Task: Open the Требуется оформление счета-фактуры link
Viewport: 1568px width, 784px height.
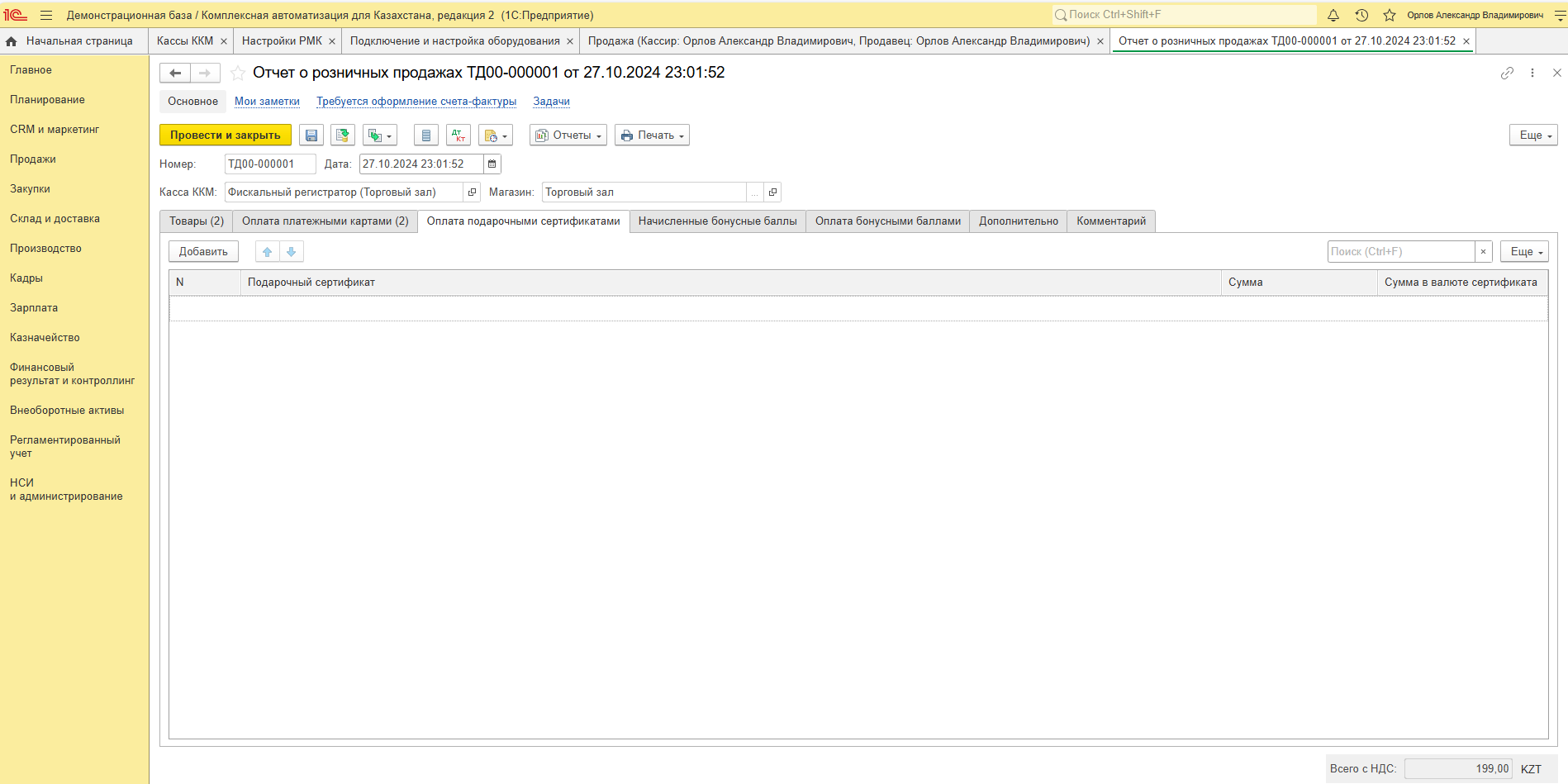Action: (416, 102)
